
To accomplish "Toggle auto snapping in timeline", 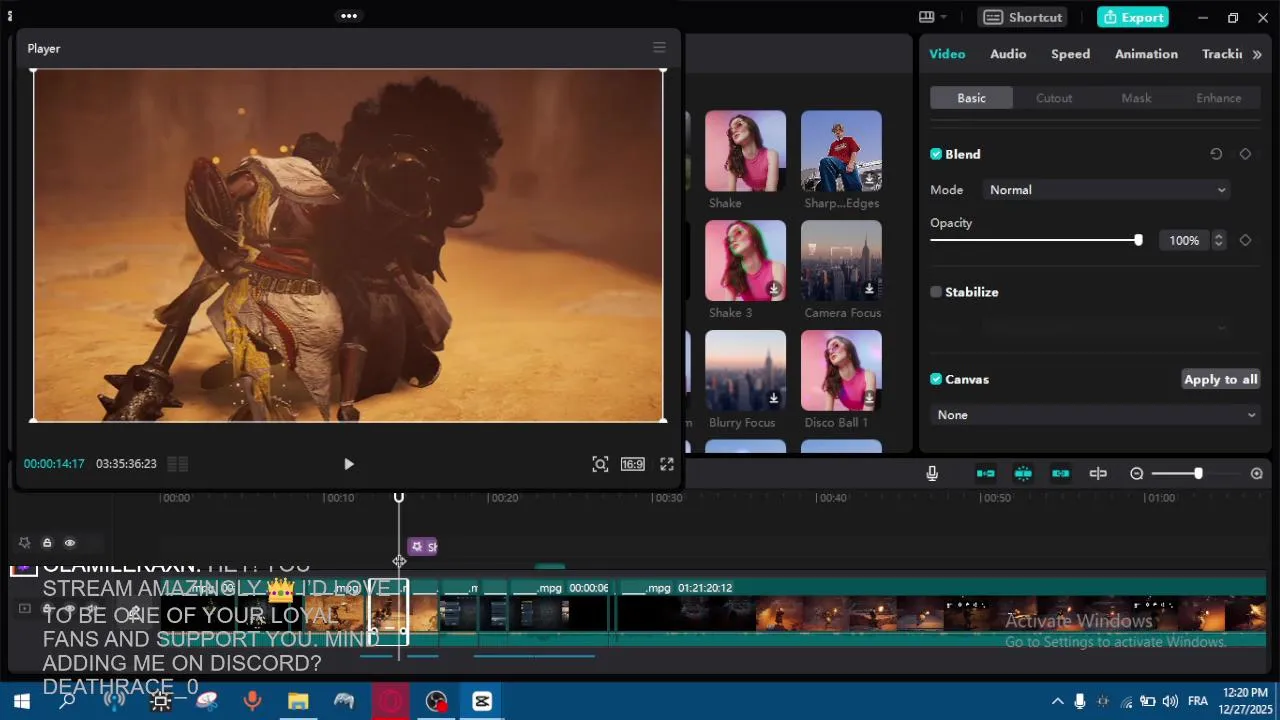I will [1023, 474].
